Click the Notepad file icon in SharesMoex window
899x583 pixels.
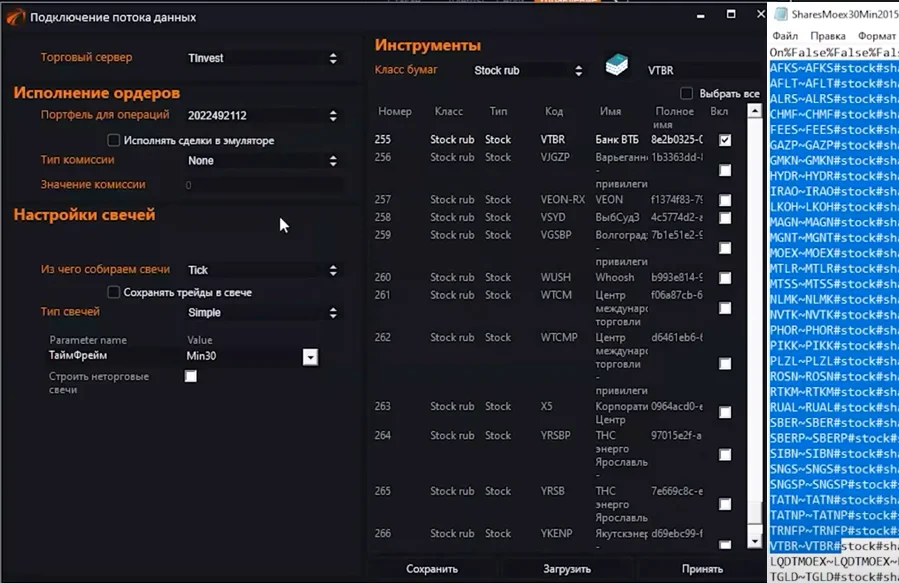tap(780, 14)
